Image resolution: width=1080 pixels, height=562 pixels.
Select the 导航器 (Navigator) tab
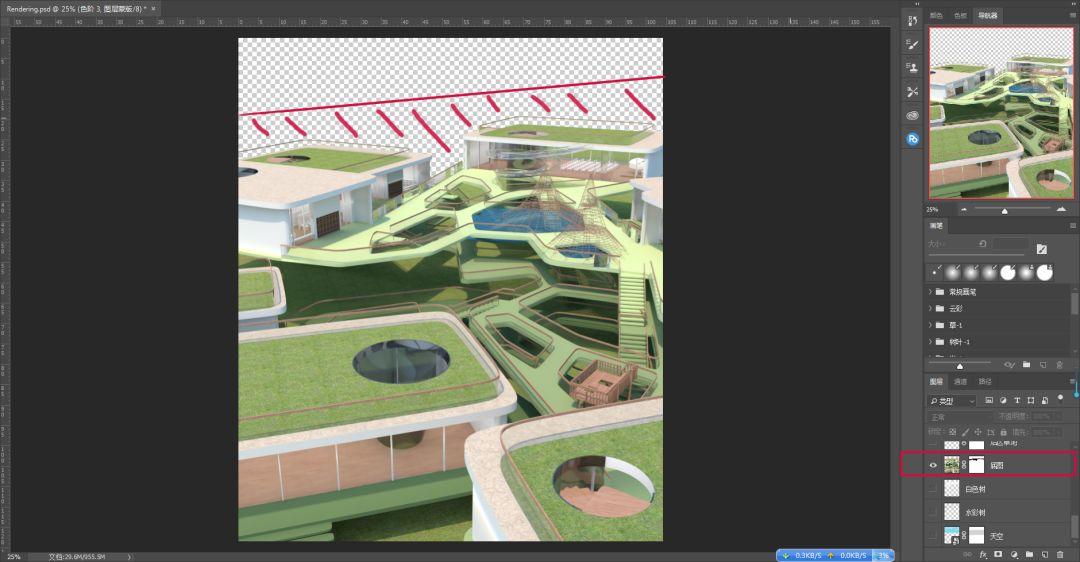coord(988,15)
